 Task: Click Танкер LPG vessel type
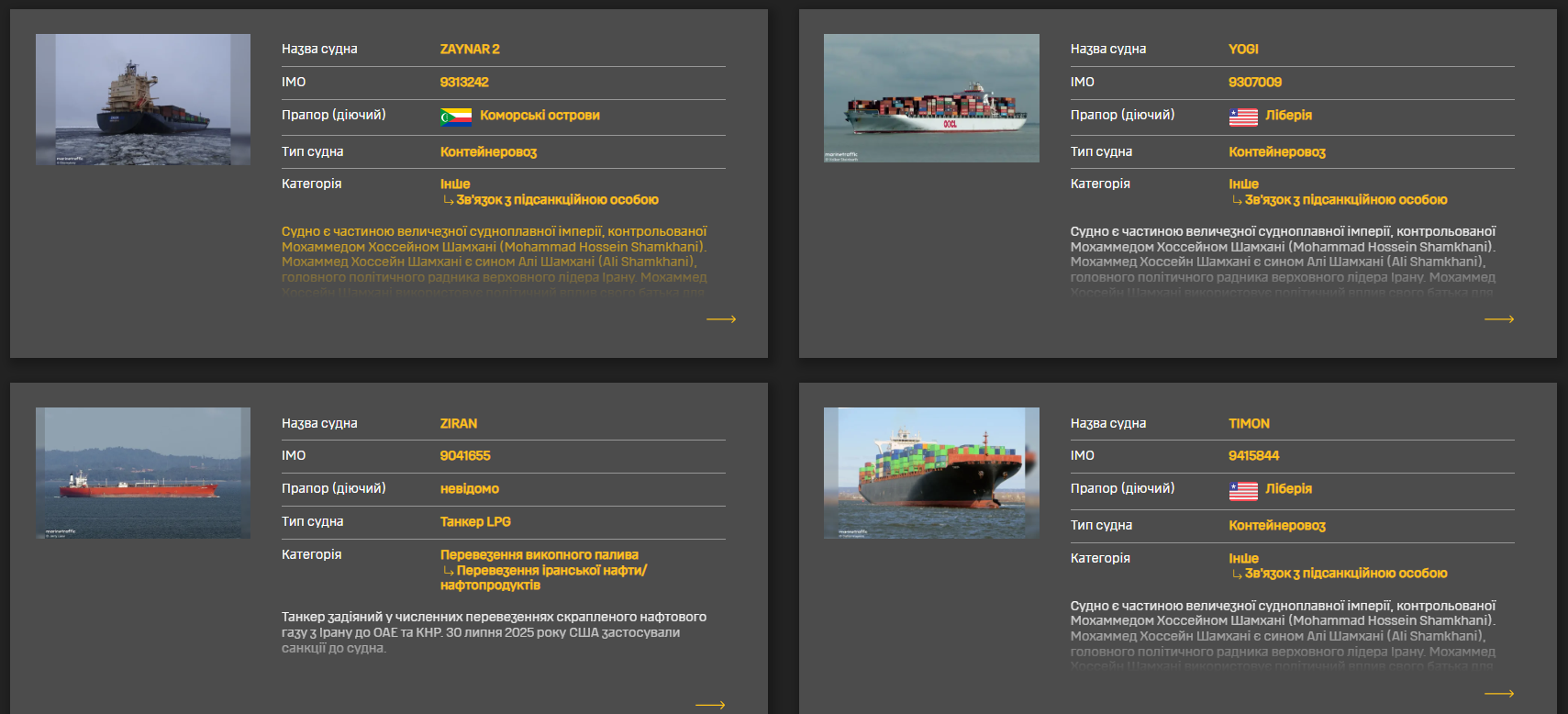[475, 522]
